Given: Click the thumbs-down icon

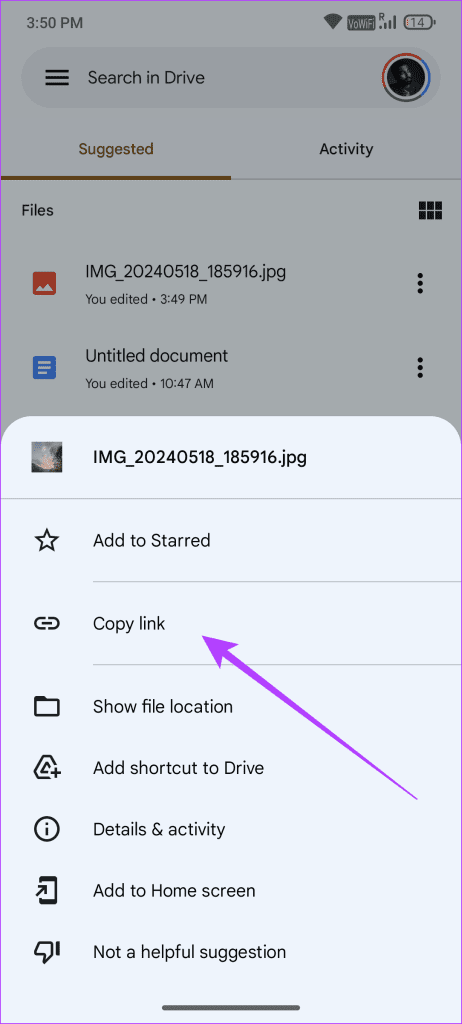Looking at the screenshot, I should pos(46,952).
